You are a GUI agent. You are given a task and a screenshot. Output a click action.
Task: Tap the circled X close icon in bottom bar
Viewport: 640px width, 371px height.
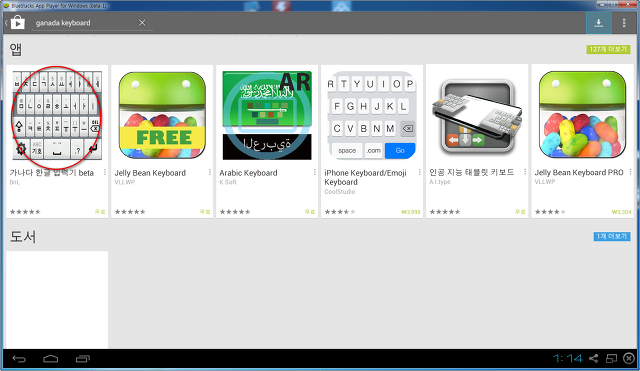629,358
